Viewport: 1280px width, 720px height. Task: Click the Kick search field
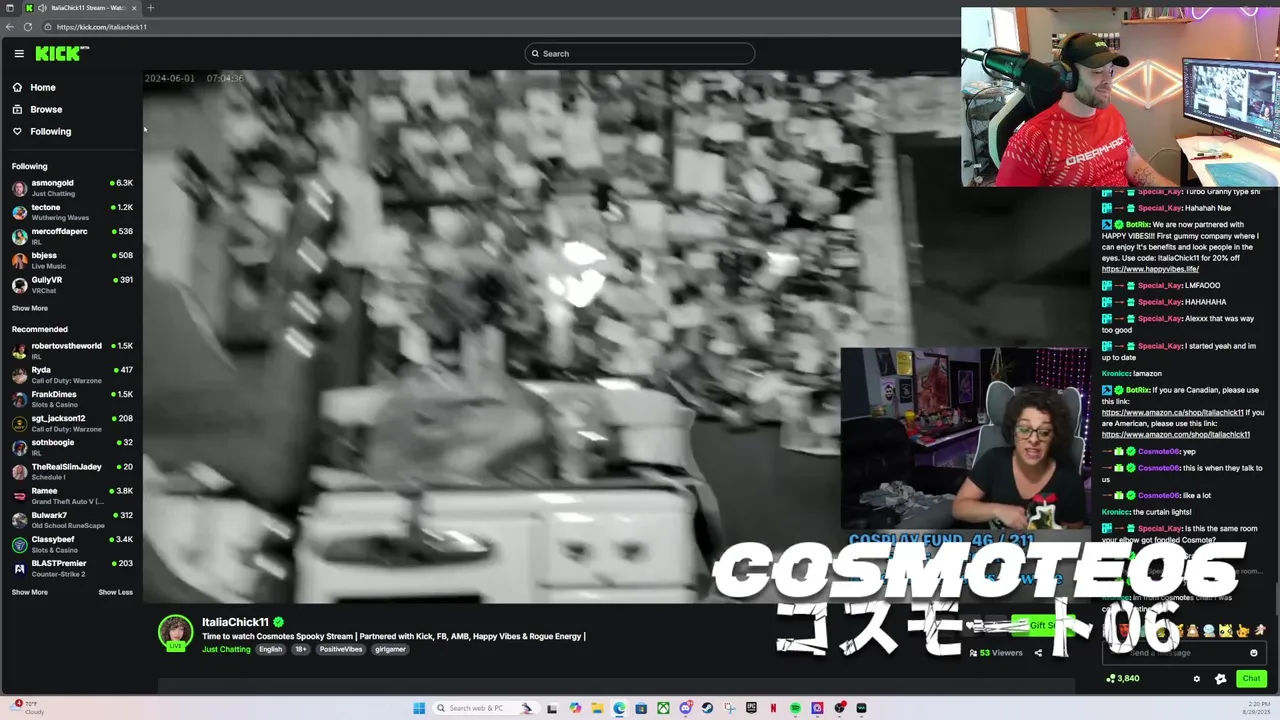(x=640, y=54)
